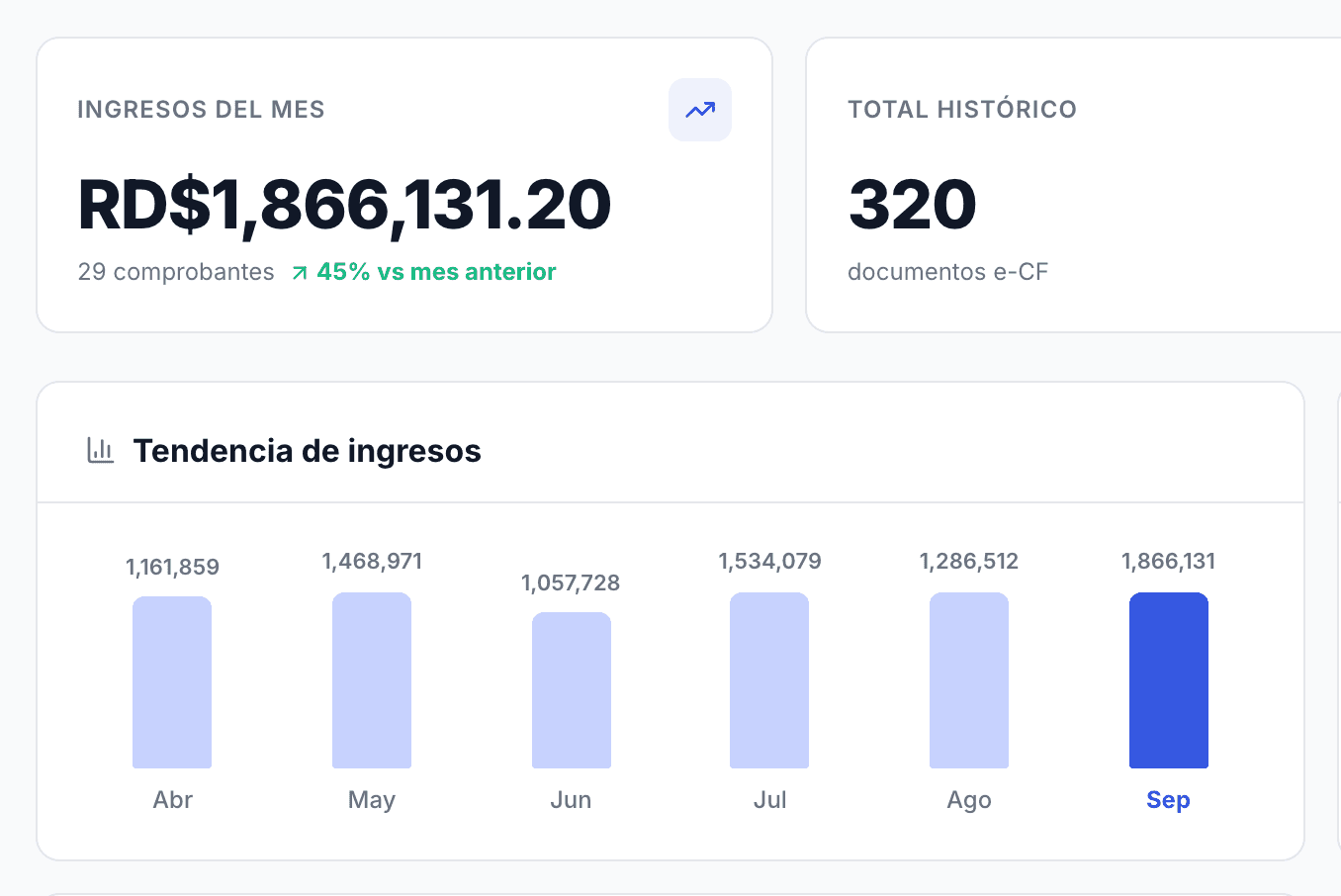Screen dimensions: 1341x896
Task: Click the May month label
Action: coord(372,800)
